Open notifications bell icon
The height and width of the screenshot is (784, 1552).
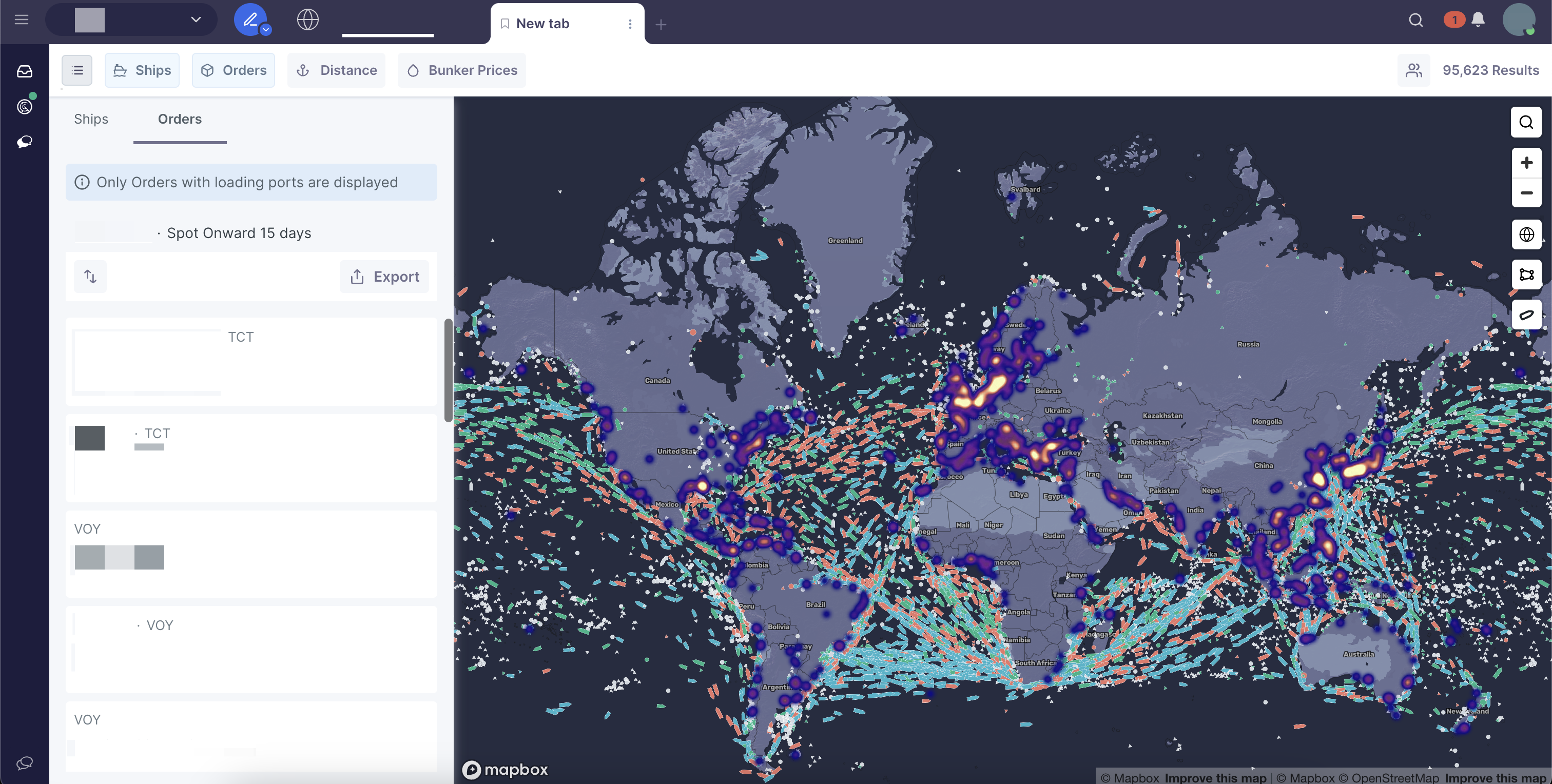1477,20
